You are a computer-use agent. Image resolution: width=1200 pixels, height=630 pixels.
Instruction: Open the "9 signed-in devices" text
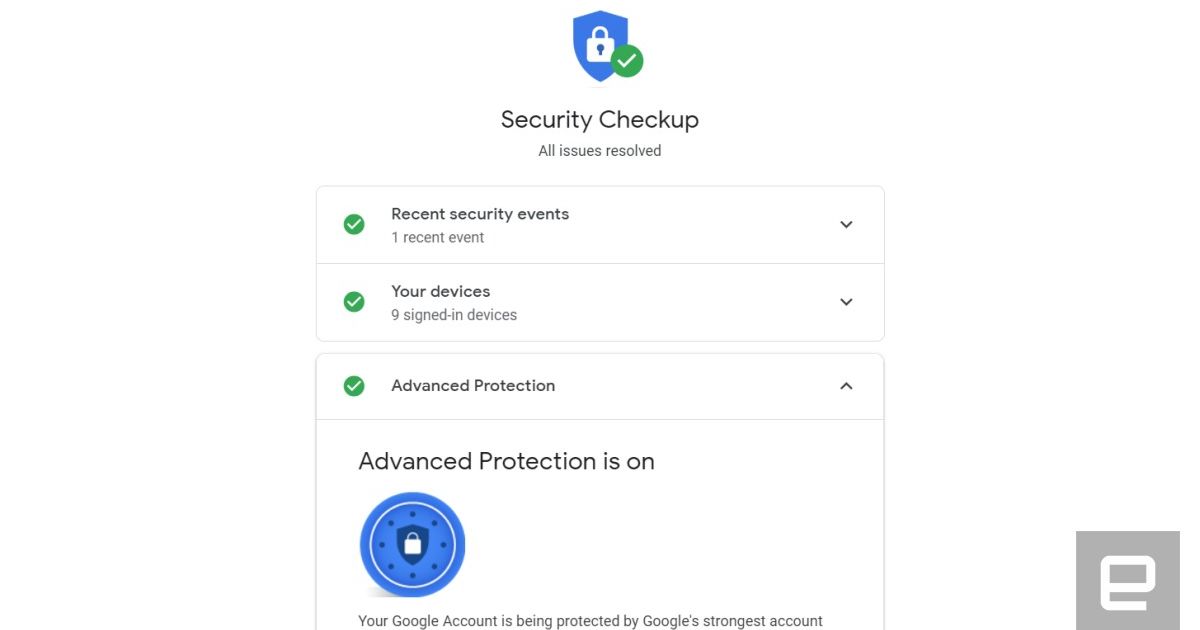(454, 315)
